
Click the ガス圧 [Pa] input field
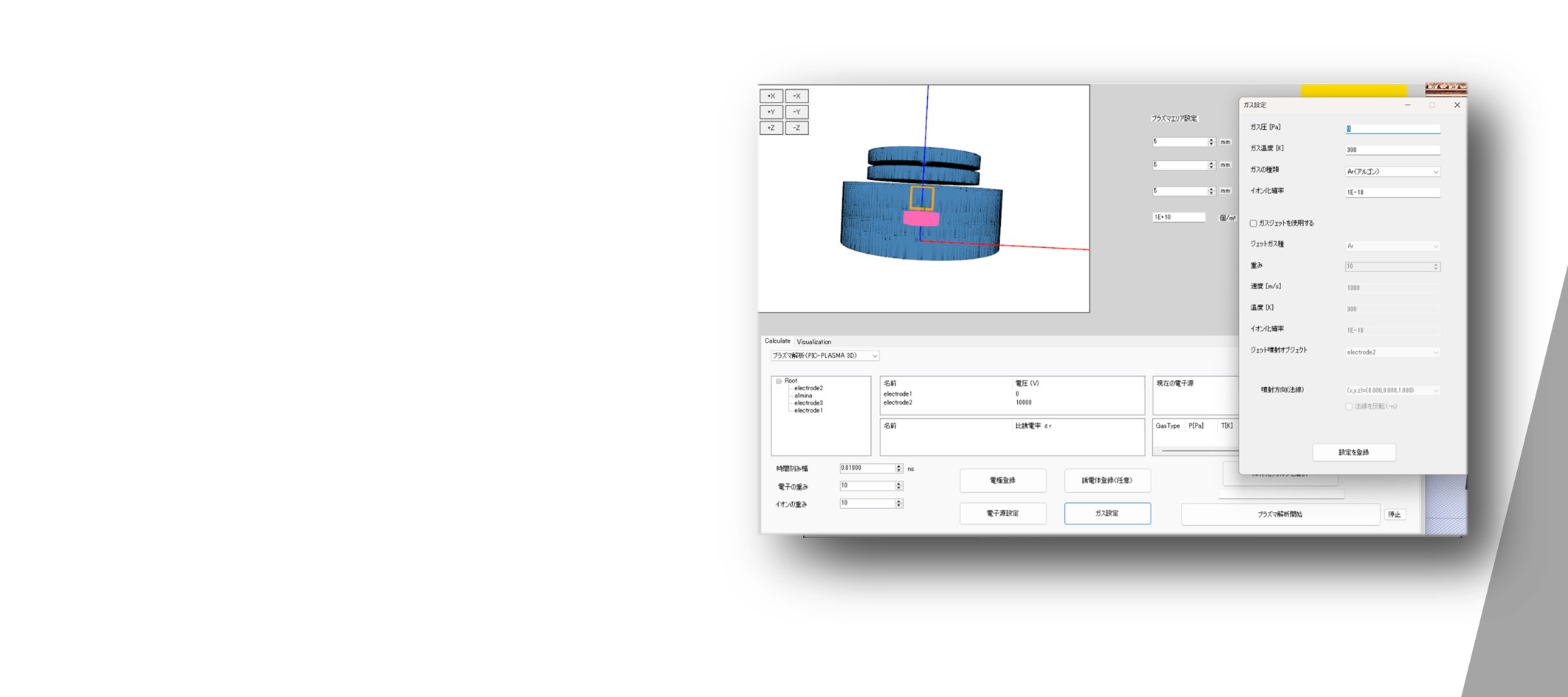tap(1392, 129)
